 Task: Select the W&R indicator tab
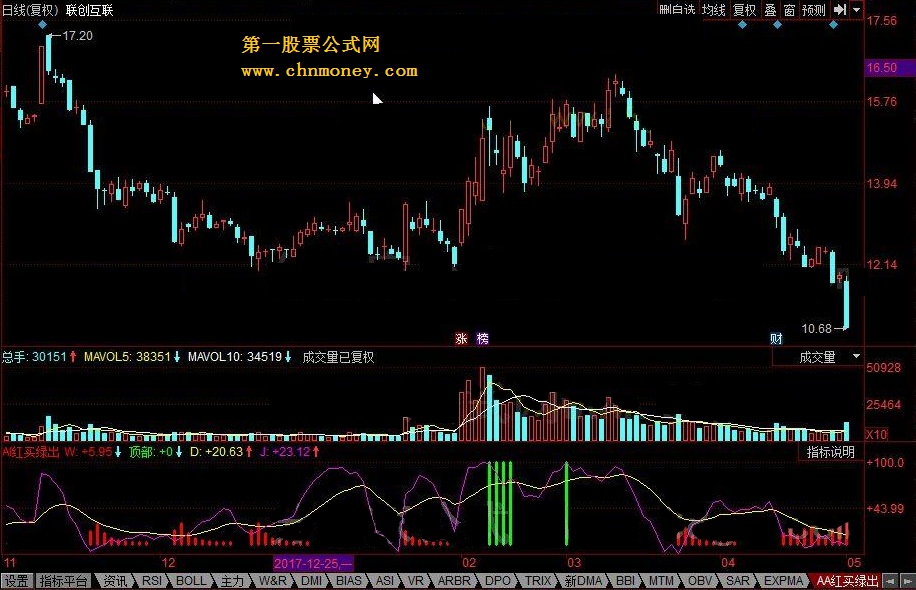tap(272, 581)
